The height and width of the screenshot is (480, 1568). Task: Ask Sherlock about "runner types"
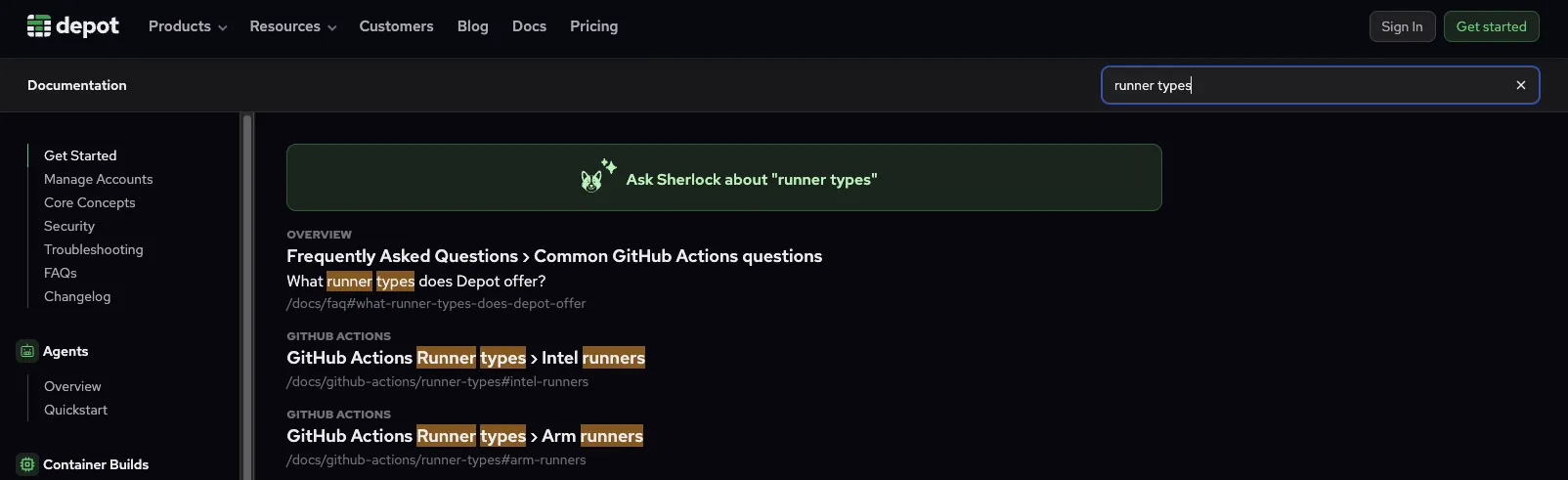click(x=751, y=179)
